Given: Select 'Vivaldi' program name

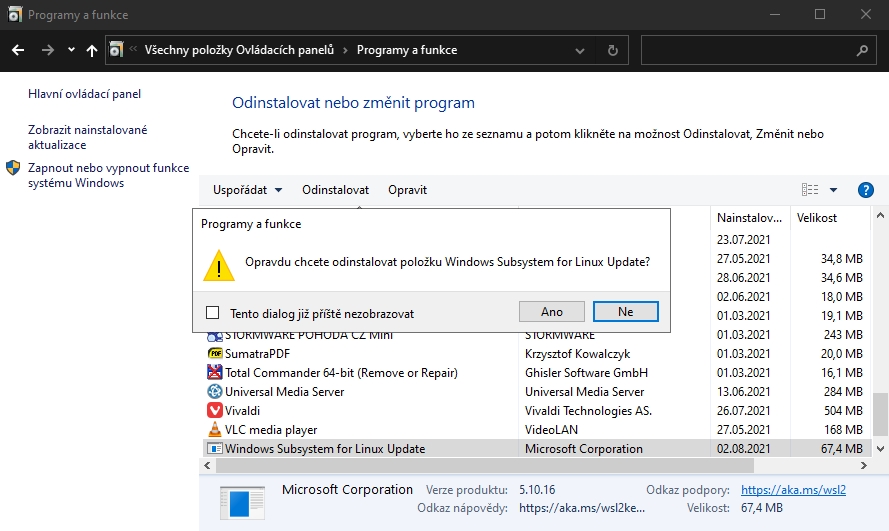Looking at the screenshot, I should pos(243,410).
